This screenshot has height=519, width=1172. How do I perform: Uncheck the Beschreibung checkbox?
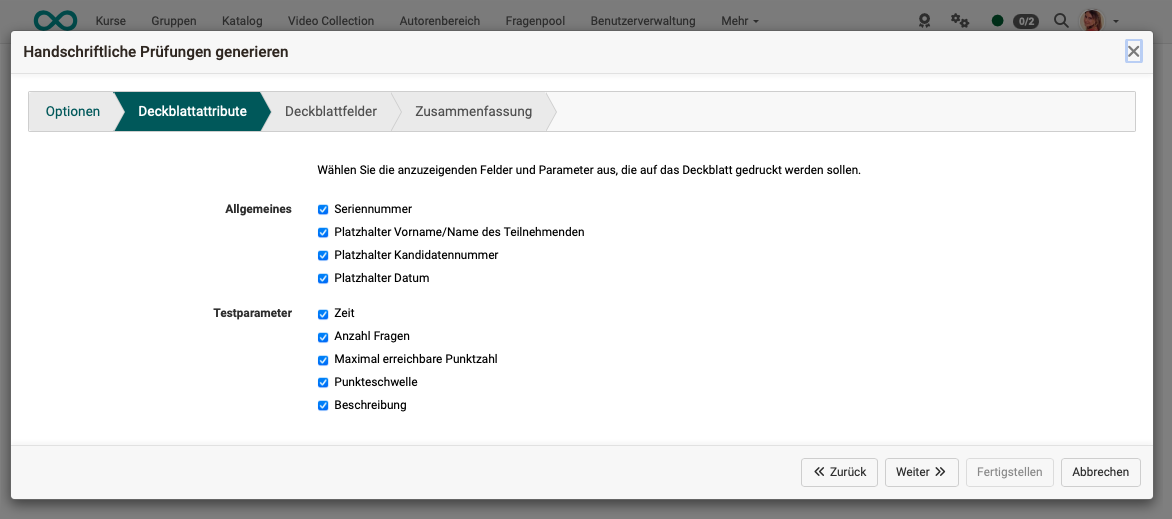[323, 406]
